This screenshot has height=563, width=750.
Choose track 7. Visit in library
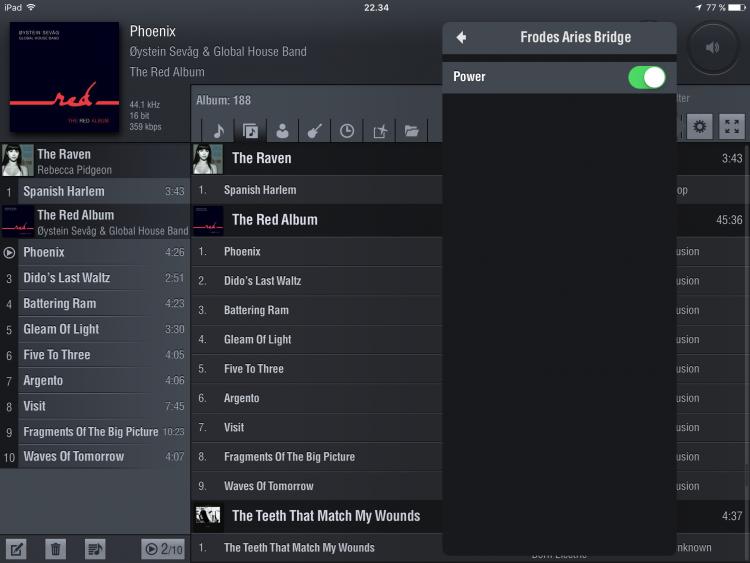317,428
